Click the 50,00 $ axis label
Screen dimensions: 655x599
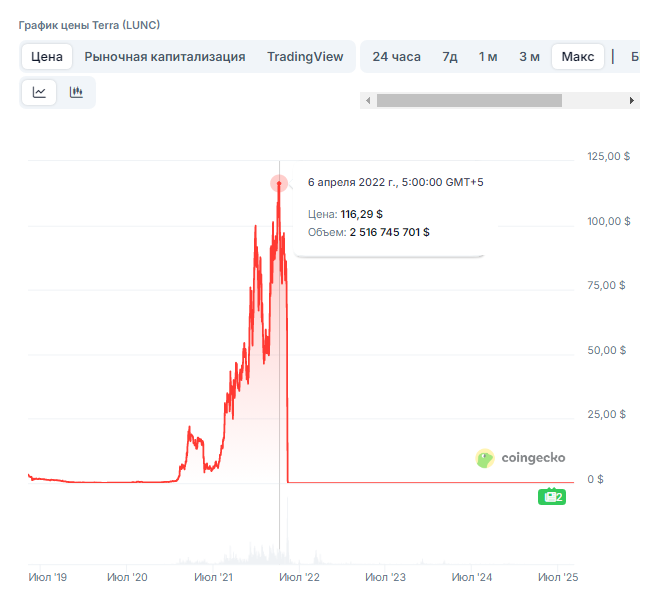(607, 350)
